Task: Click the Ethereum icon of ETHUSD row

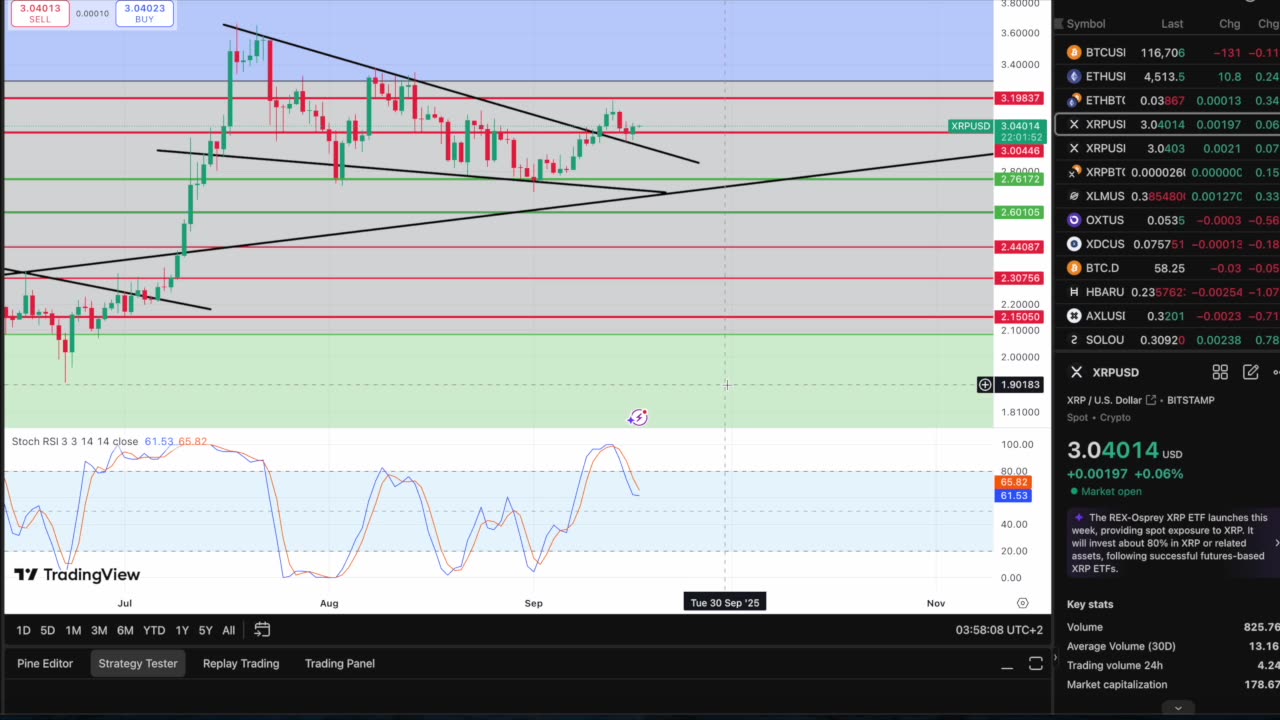Action: pos(1074,76)
